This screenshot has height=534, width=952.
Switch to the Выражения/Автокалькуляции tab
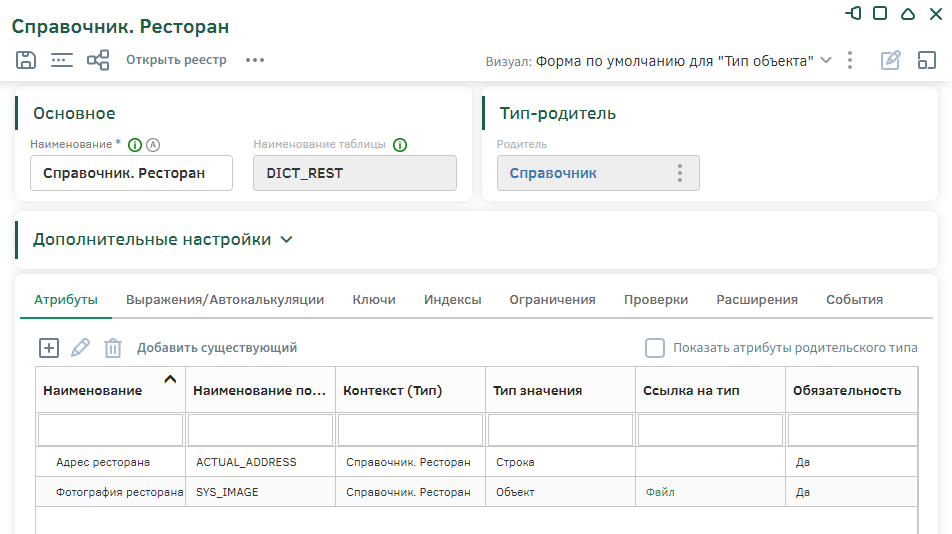pos(225,299)
